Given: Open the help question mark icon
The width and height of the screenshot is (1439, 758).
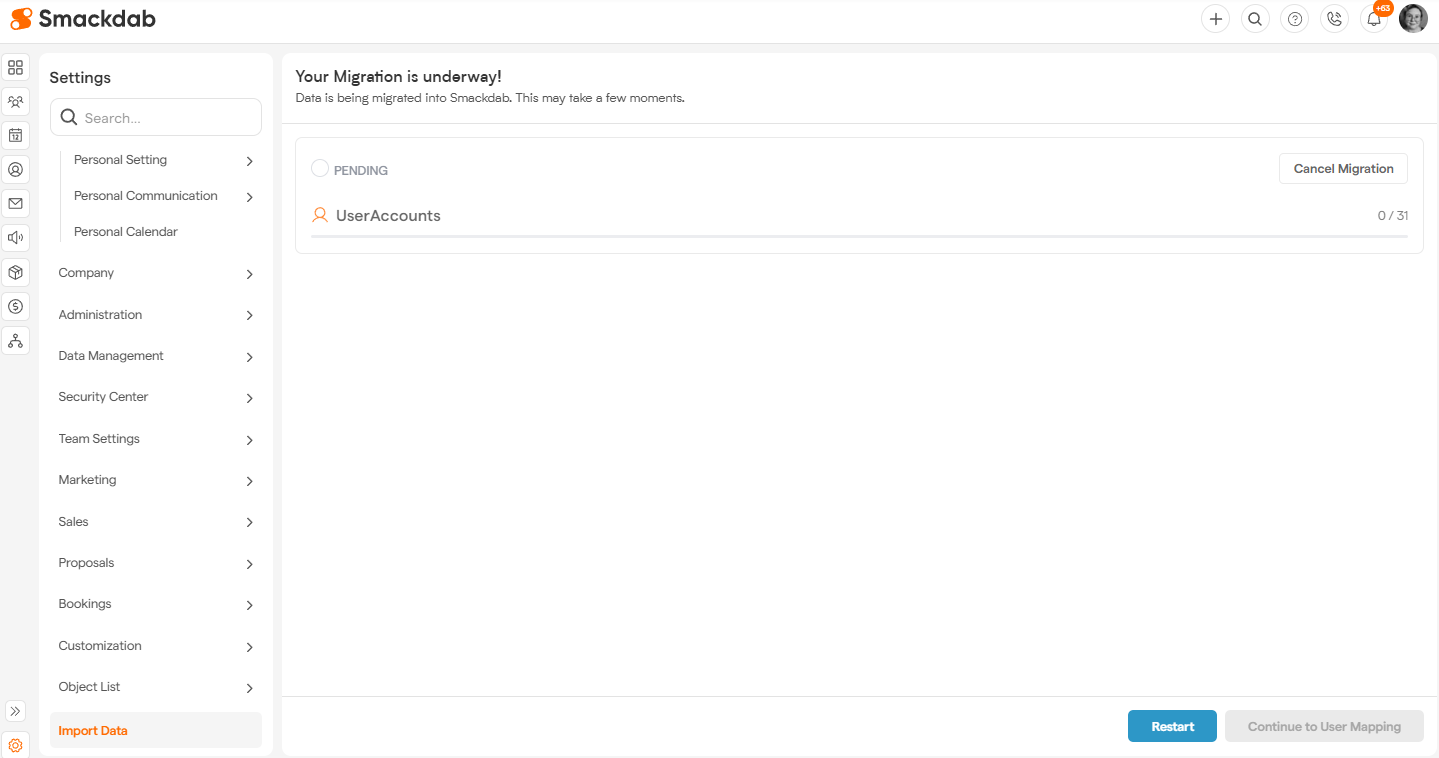Looking at the screenshot, I should click(1294, 19).
